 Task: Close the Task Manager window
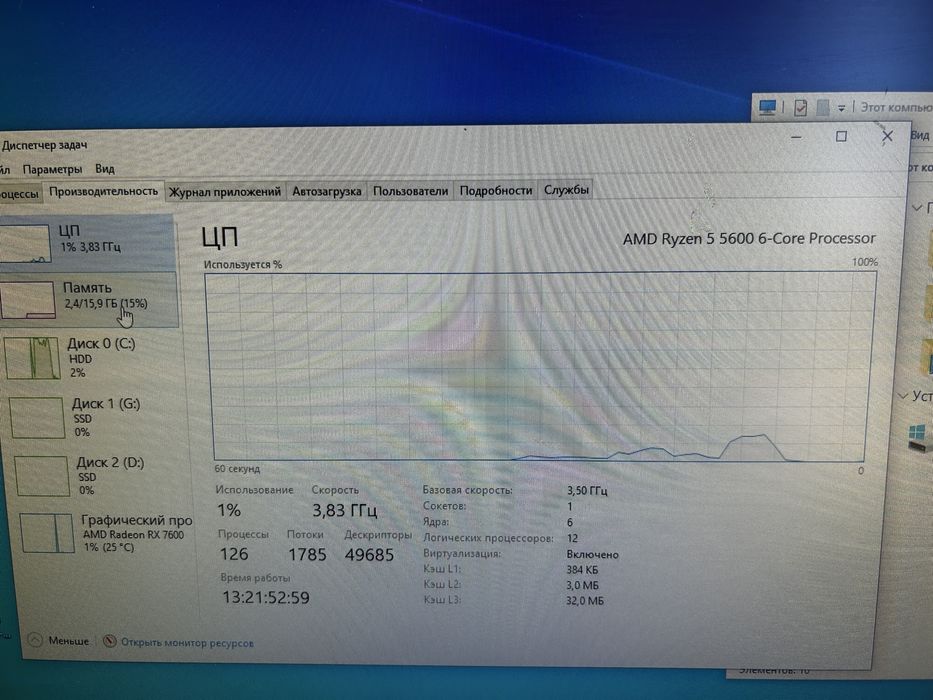pyautogui.click(x=887, y=136)
